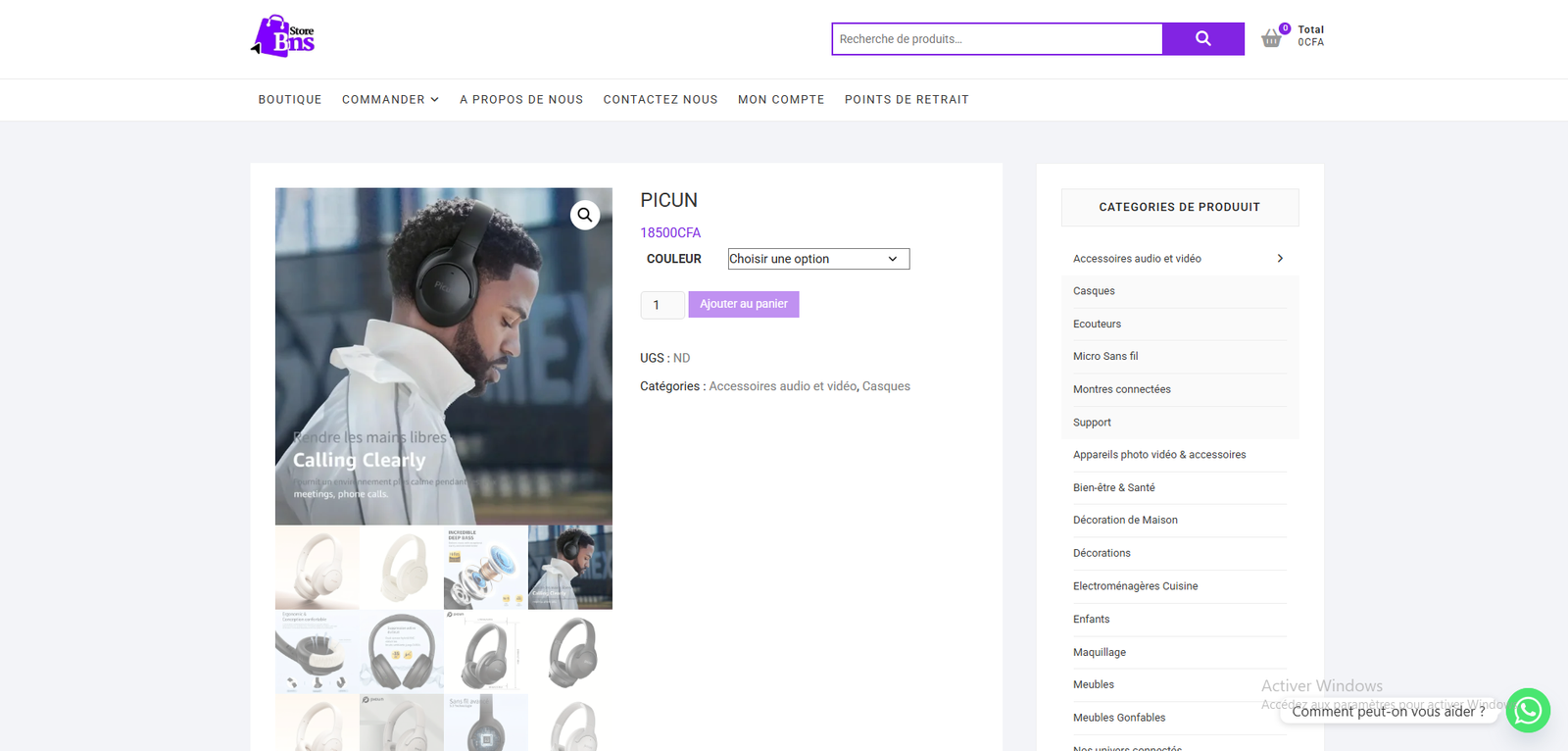Click the product quantity field
The image size is (1568, 751).
point(661,305)
